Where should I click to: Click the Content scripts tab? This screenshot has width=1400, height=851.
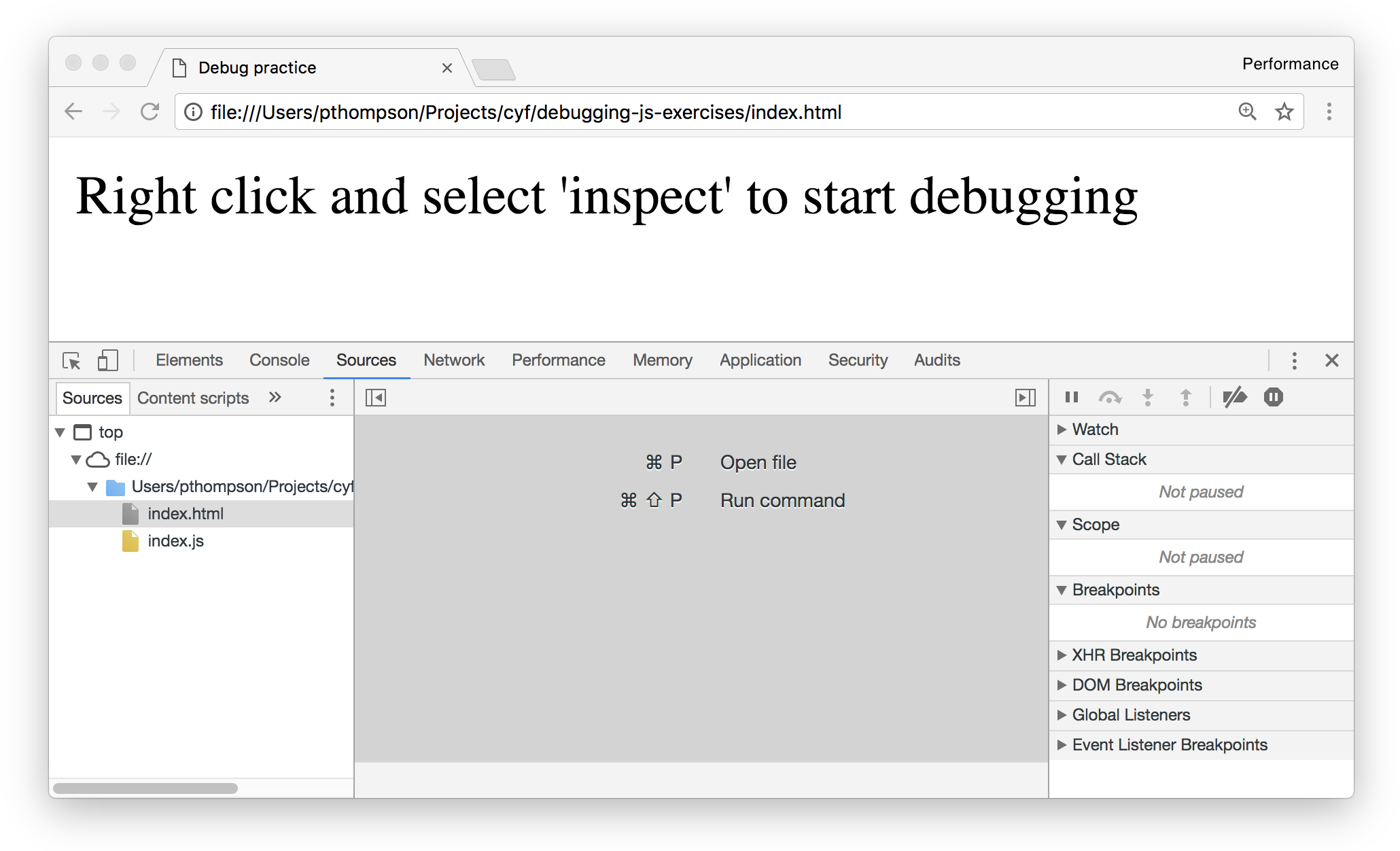click(195, 396)
